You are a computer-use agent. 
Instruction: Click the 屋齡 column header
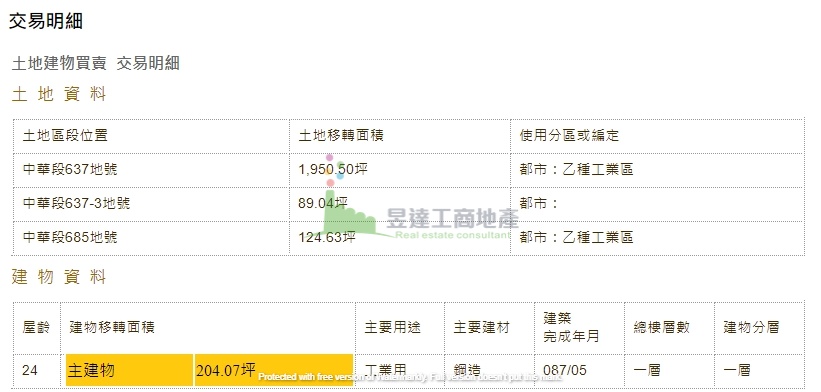pos(36,328)
